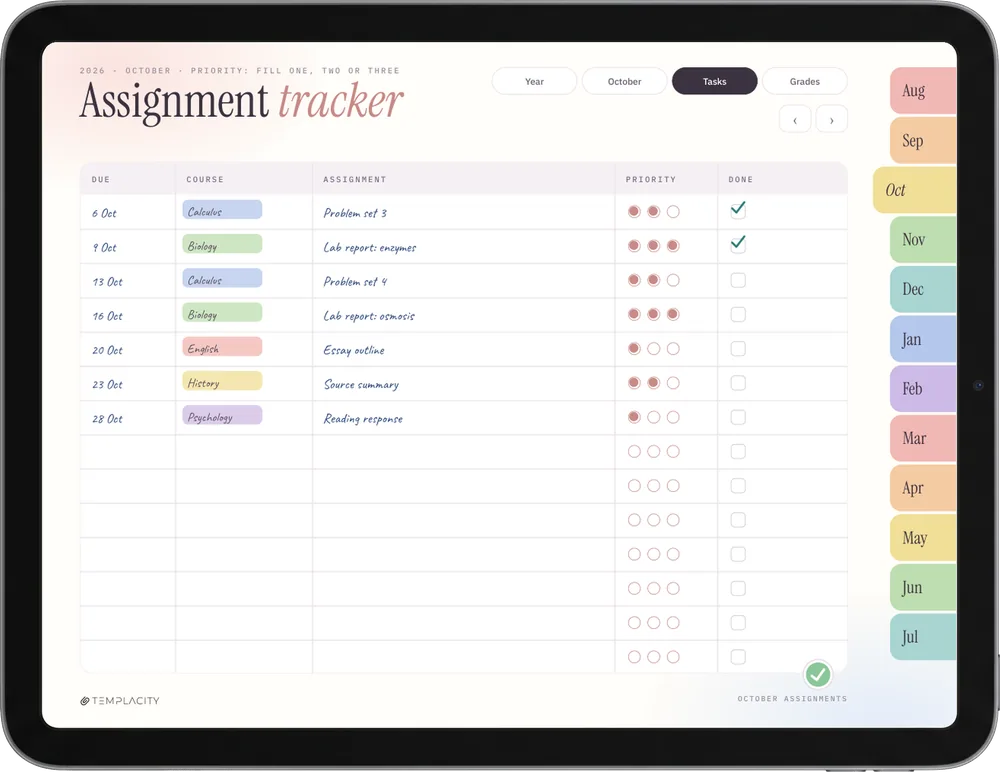This screenshot has height=772, width=1000.
Task: Go to next page arrow
Action: click(831, 119)
